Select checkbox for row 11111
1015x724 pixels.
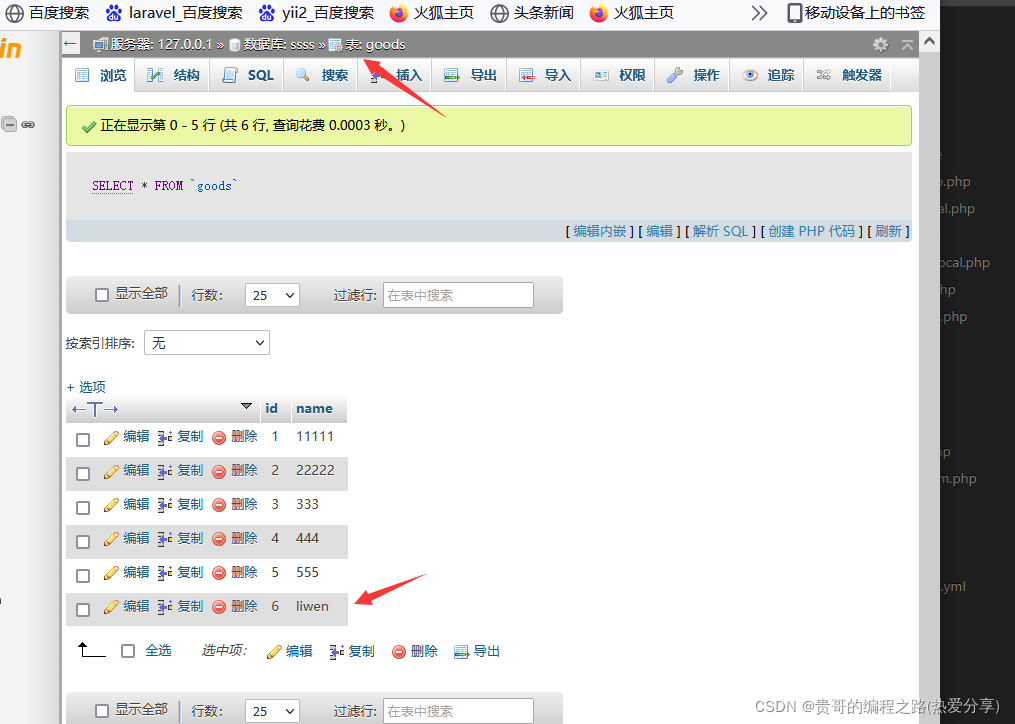tap(83, 440)
